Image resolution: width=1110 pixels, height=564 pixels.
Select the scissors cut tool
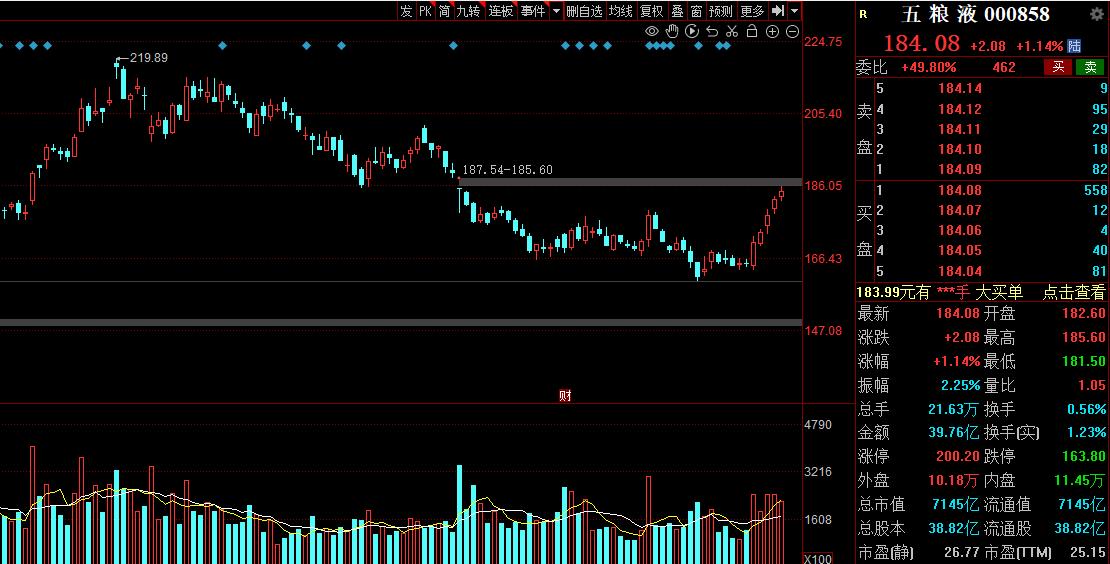[x=732, y=31]
